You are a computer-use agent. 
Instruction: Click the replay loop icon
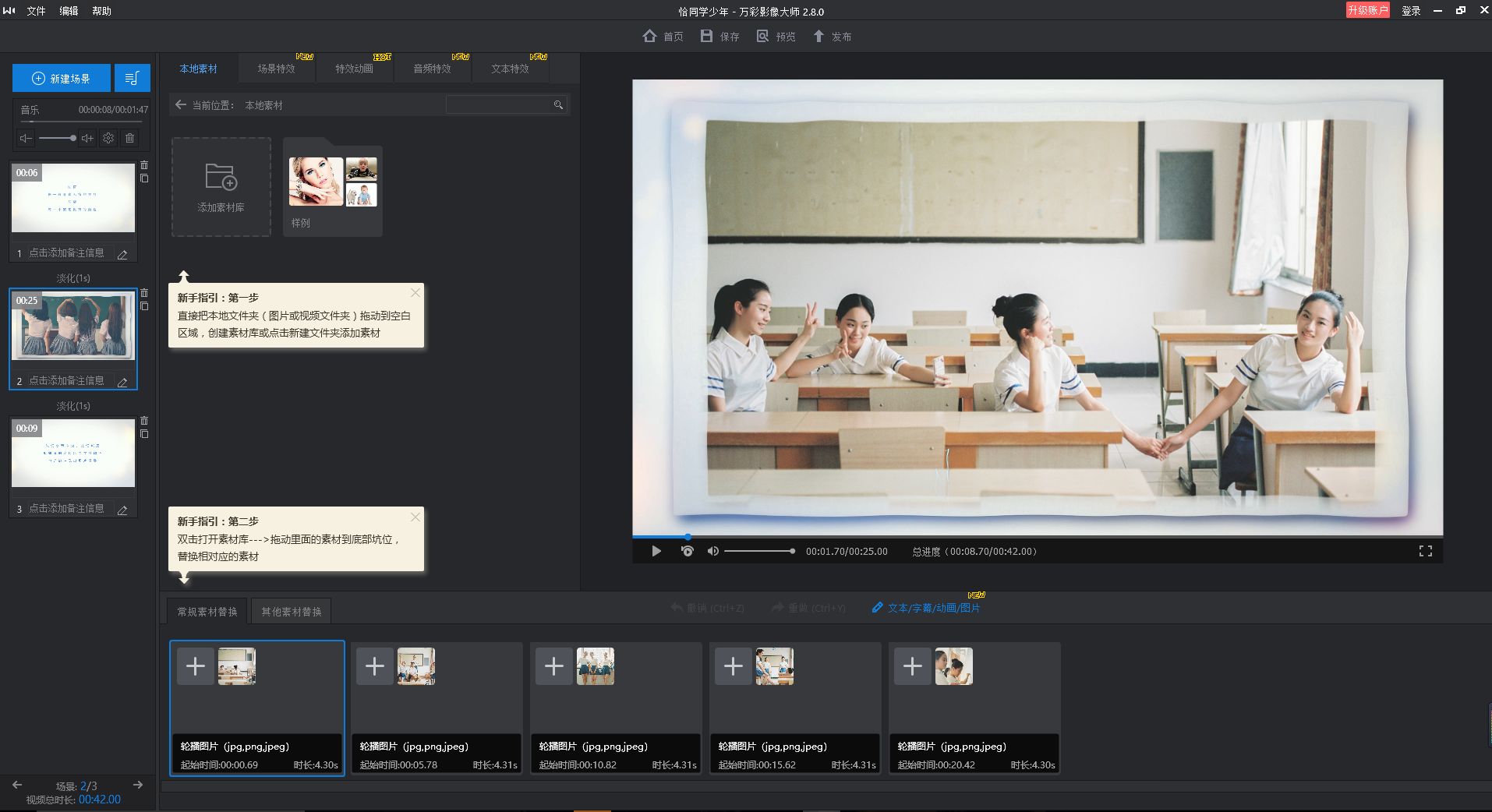[687, 551]
